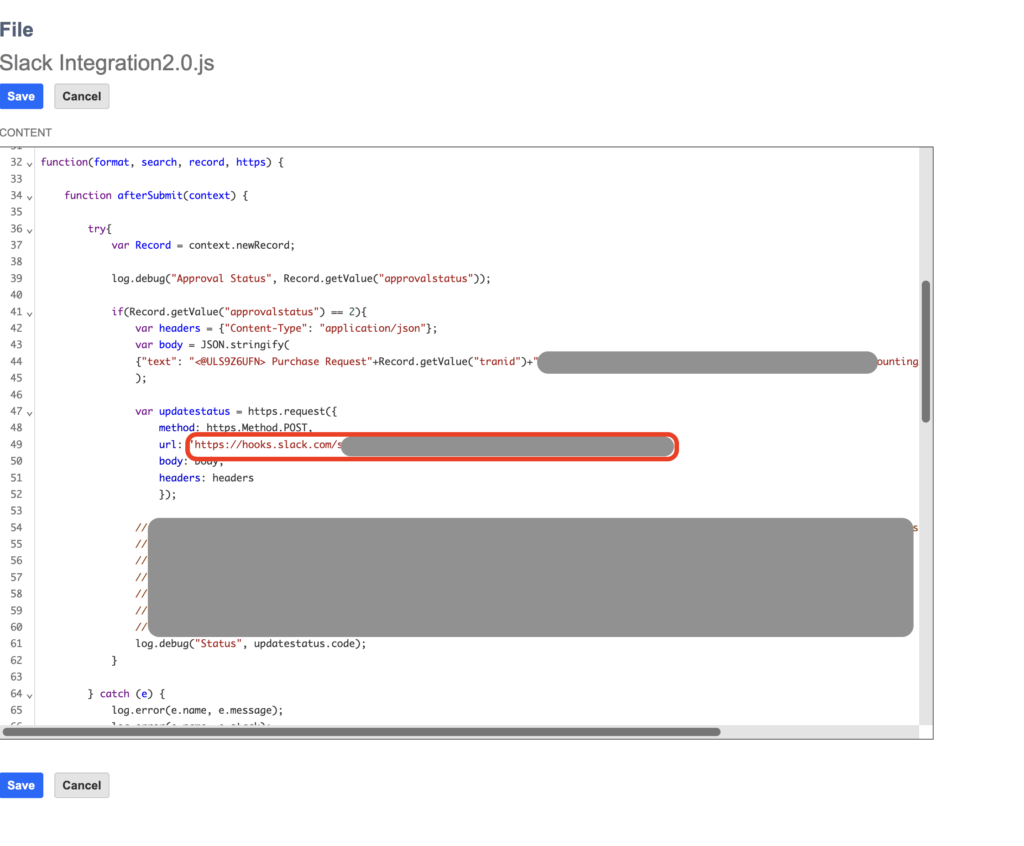The width and height of the screenshot is (1024, 846).
Task: Click 'log.debug("Status", updatestatus.code);' line
Action: pyautogui.click(x=251, y=643)
